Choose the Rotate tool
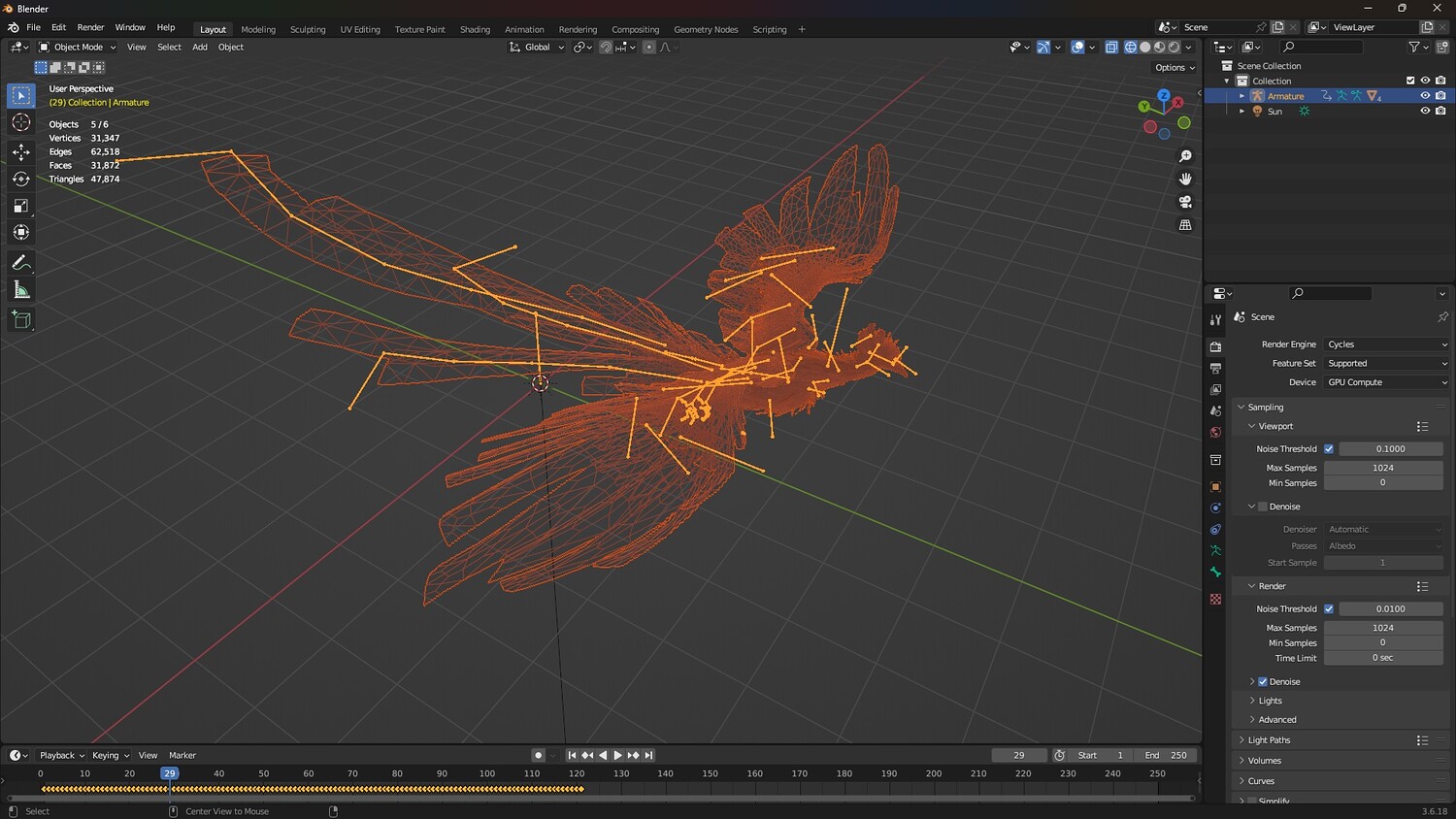The image size is (1456, 819). click(x=20, y=179)
